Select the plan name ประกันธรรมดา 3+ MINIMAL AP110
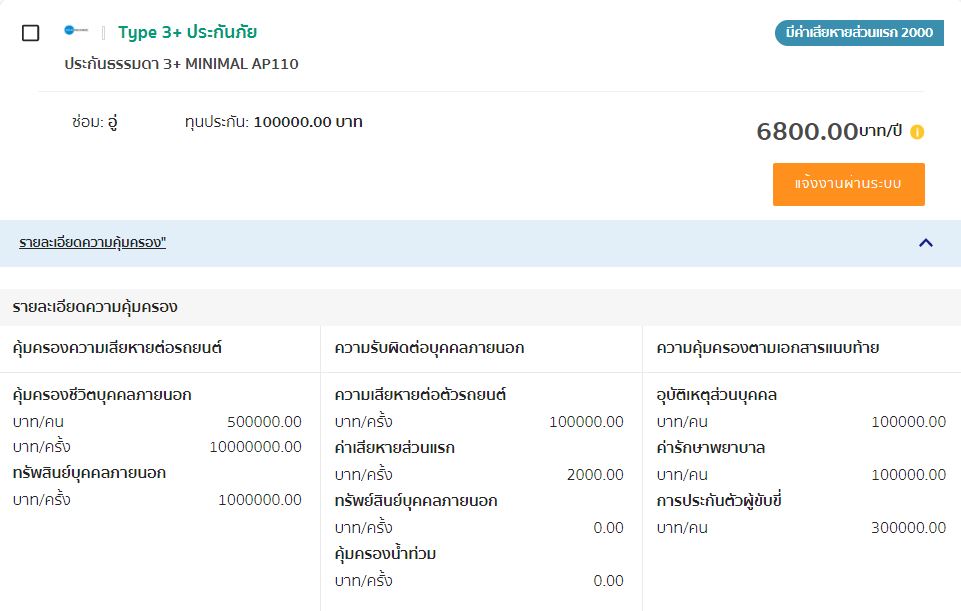Image resolution: width=961 pixels, height=611 pixels. (x=181, y=64)
